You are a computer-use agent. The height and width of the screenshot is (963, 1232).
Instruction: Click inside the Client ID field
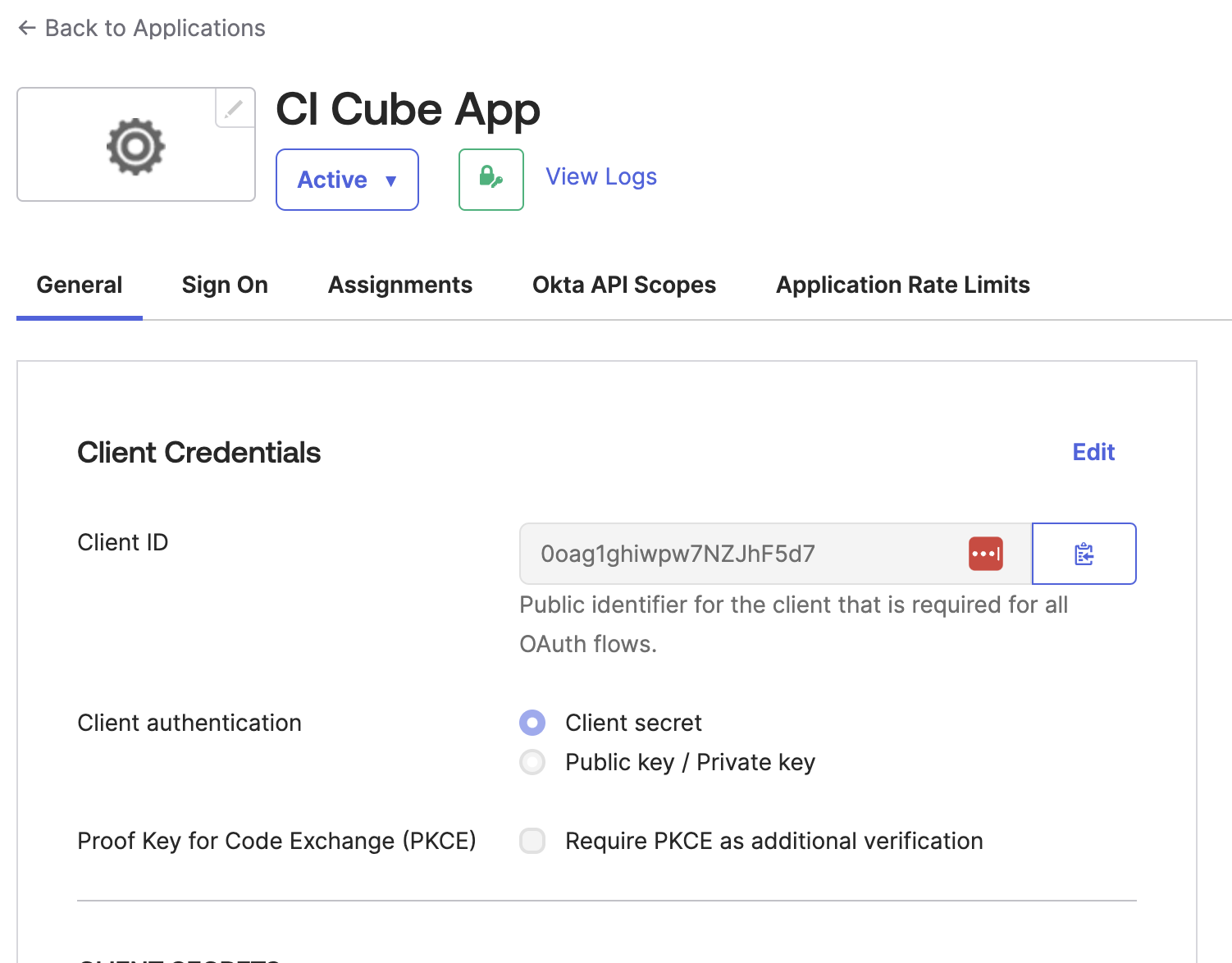click(738, 553)
